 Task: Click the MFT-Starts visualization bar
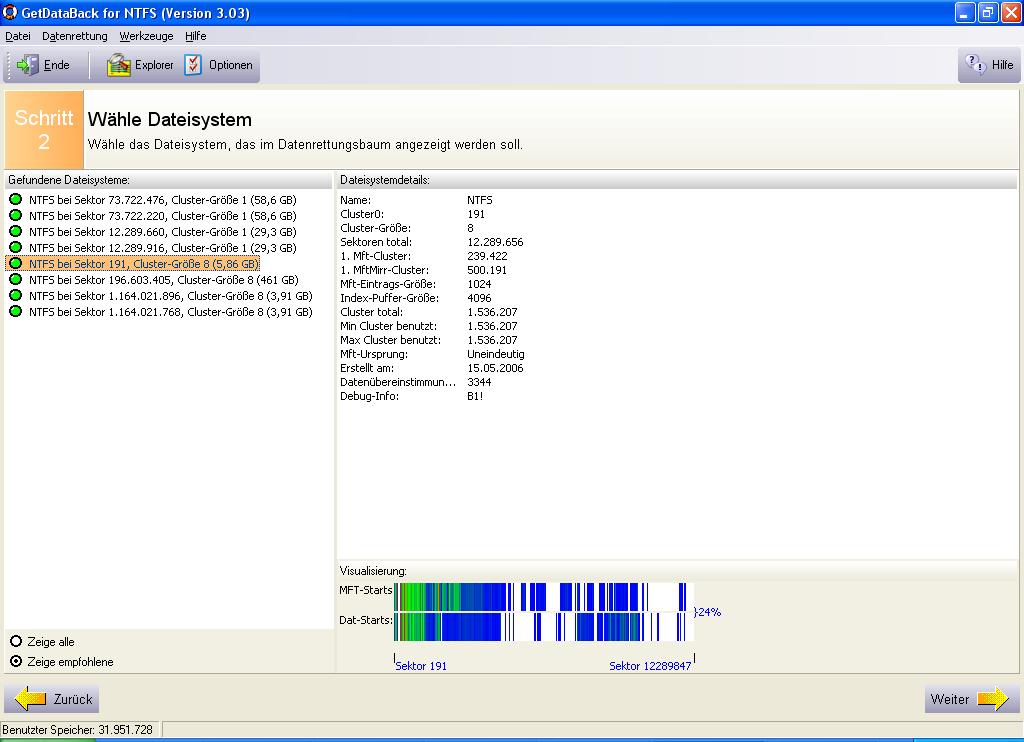(542, 597)
